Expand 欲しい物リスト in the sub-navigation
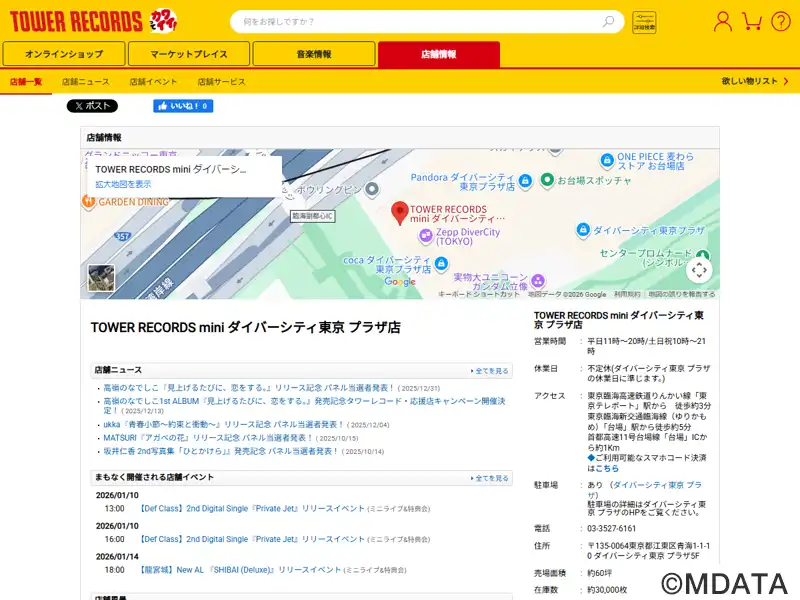Image resolution: width=800 pixels, height=600 pixels. coord(753,81)
